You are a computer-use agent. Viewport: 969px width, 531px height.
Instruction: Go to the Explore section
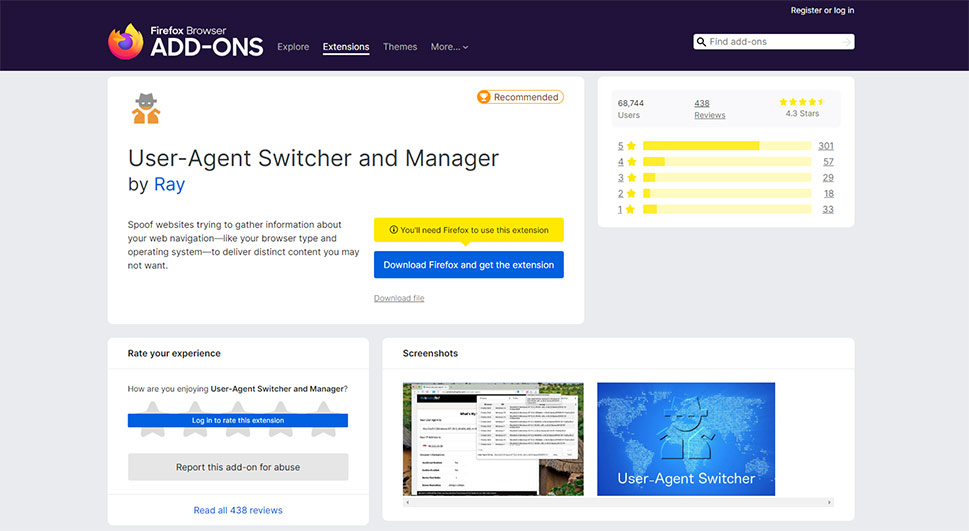pyautogui.click(x=293, y=47)
